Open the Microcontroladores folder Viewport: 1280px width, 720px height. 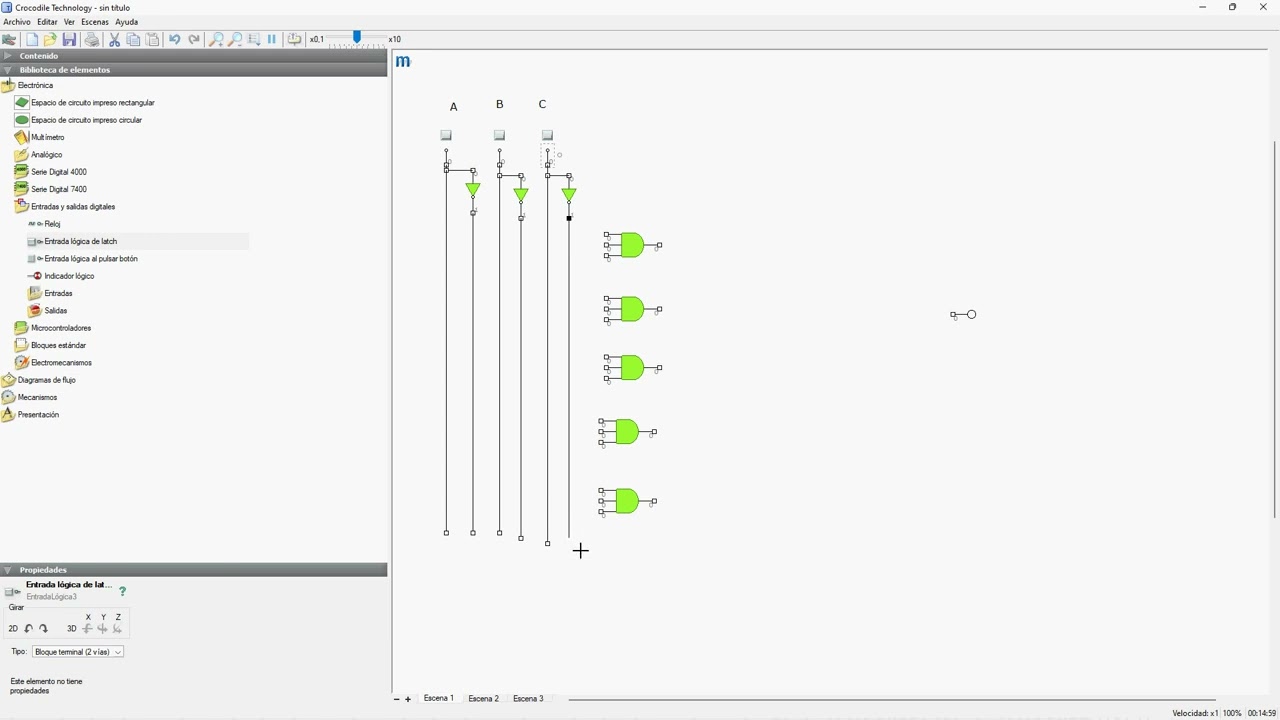coord(53,328)
